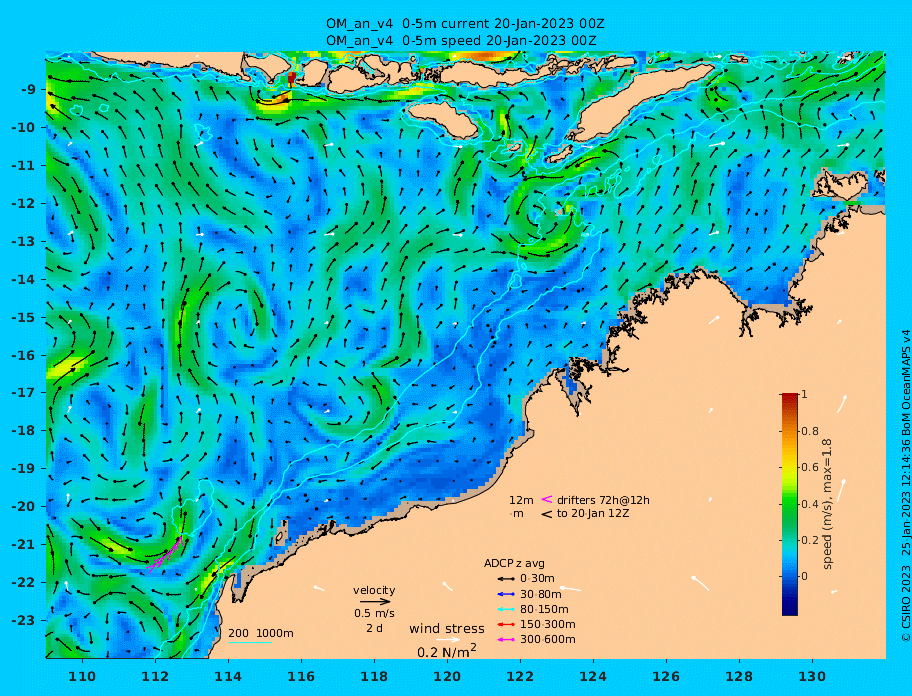
Task: Click the '12m' drifter depth label
Action: (x=521, y=500)
